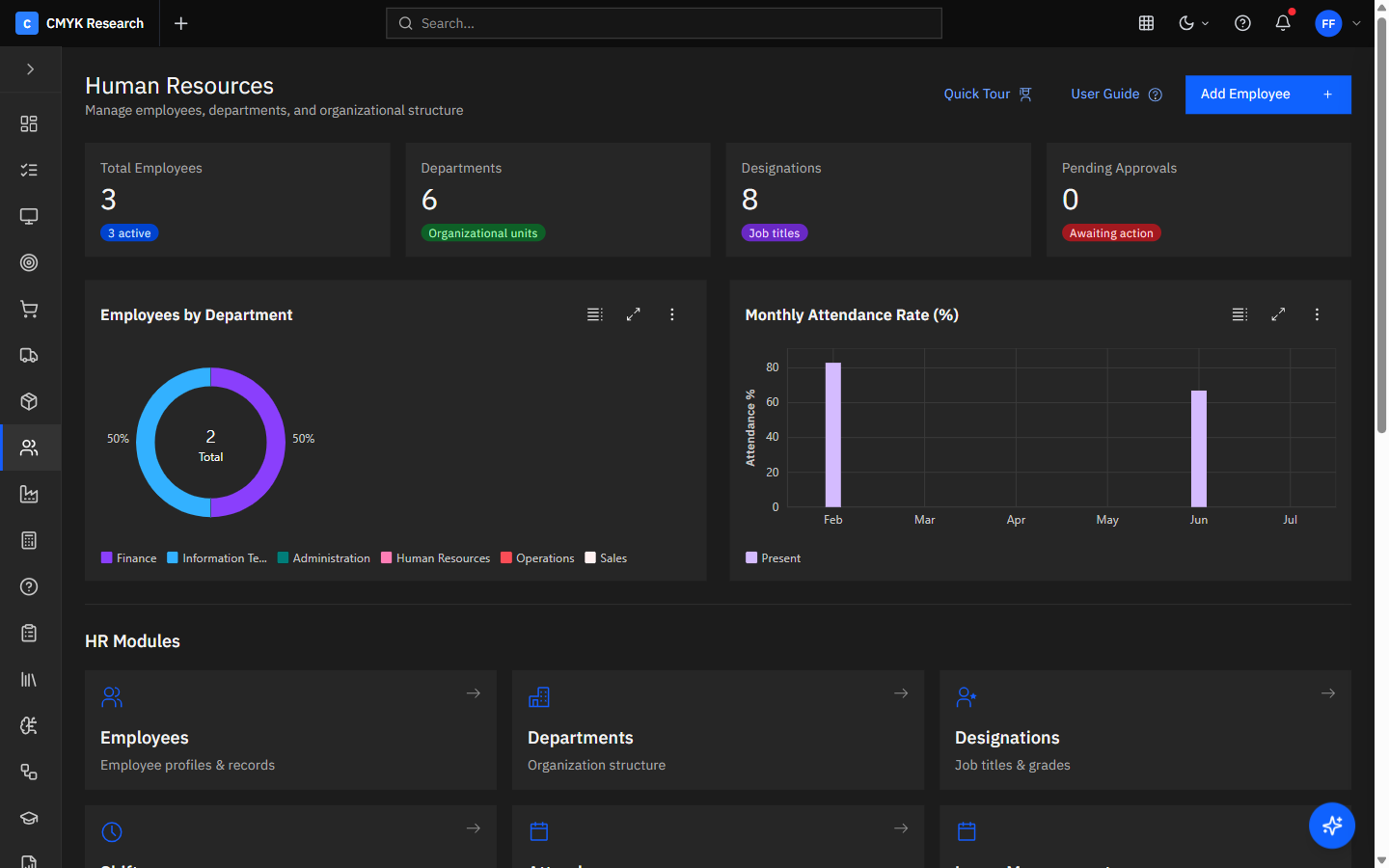Open the User Guide link
1389x868 pixels.
pyautogui.click(x=1116, y=94)
